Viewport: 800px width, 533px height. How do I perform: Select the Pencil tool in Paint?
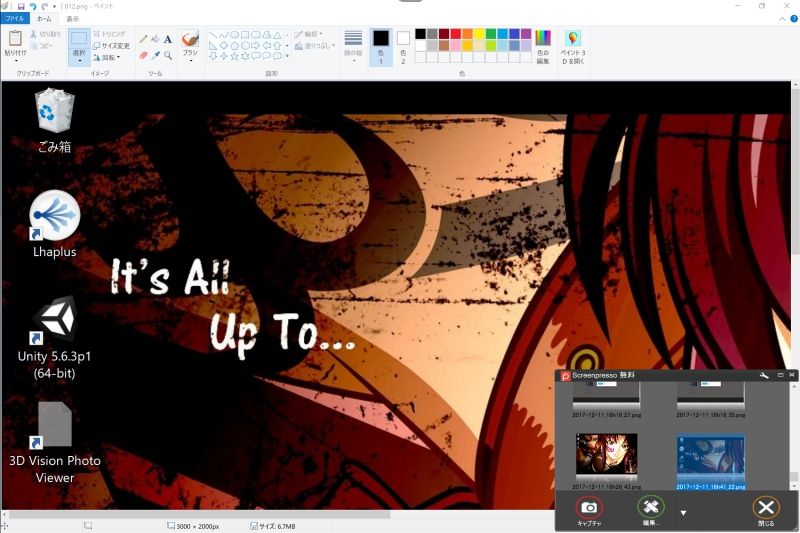(143, 39)
